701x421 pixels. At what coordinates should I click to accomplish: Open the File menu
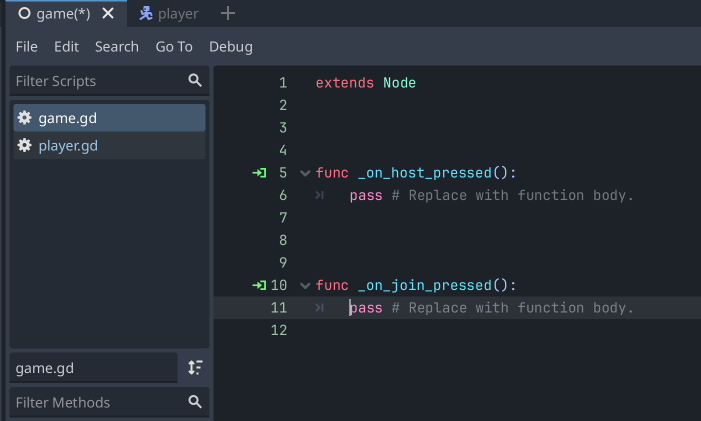pyautogui.click(x=27, y=47)
